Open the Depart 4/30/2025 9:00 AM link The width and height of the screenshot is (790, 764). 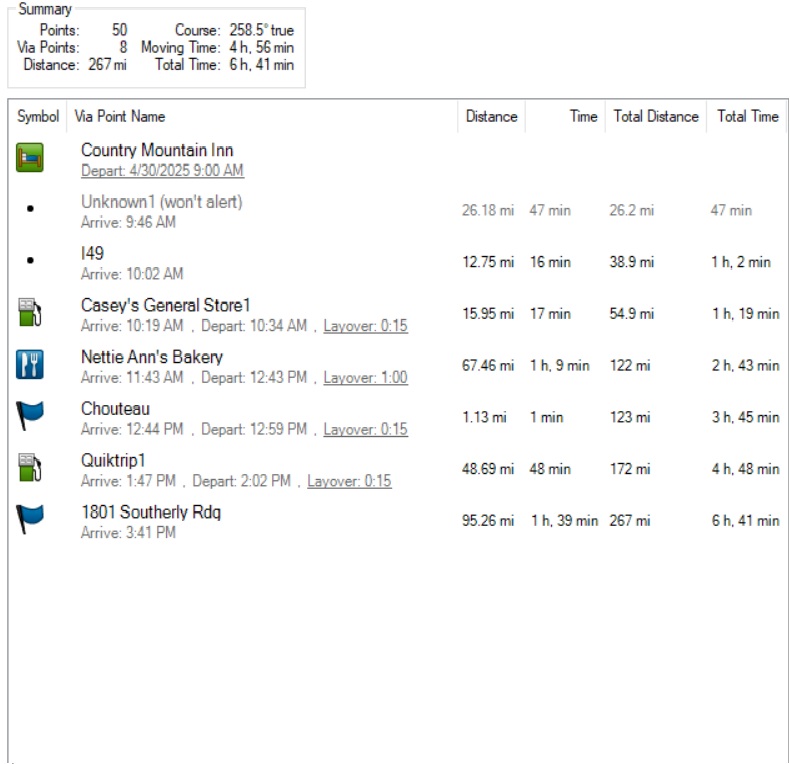click(162, 170)
